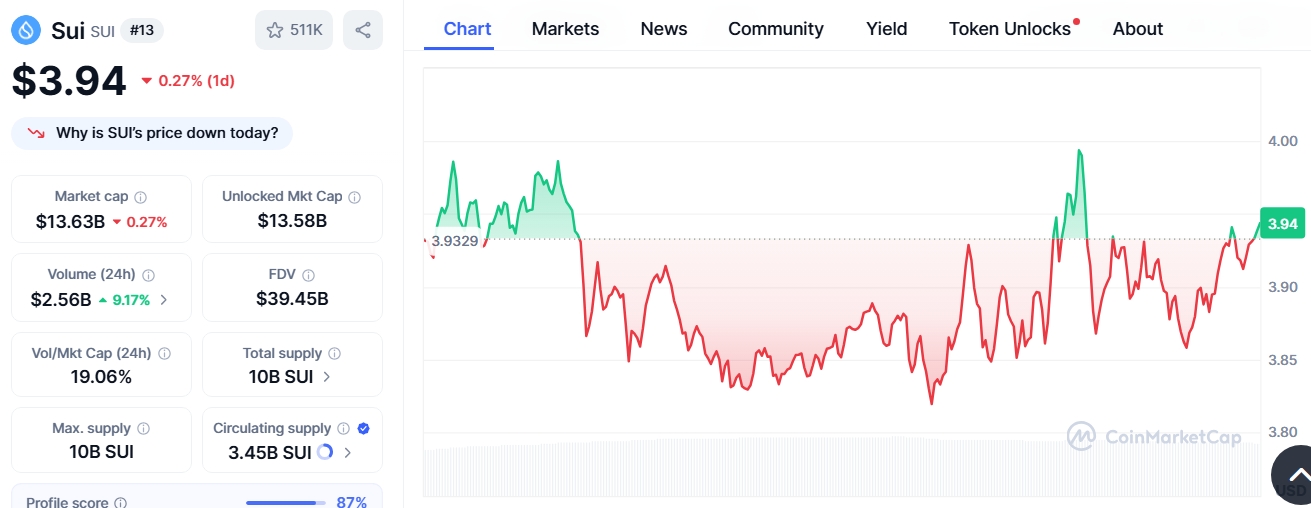Click the Sui coin logo icon
Screen dimensions: 1311x508
[27, 30]
